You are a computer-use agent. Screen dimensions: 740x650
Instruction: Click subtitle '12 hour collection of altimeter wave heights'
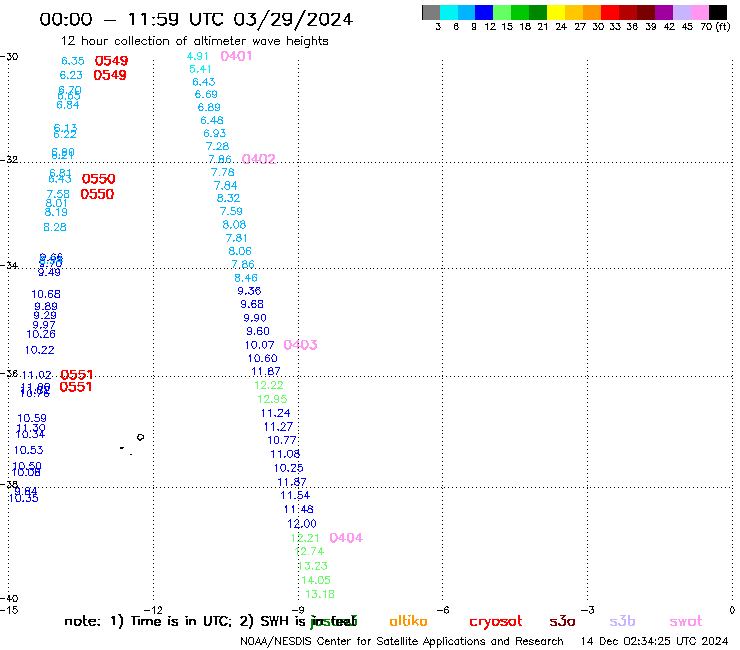point(194,41)
